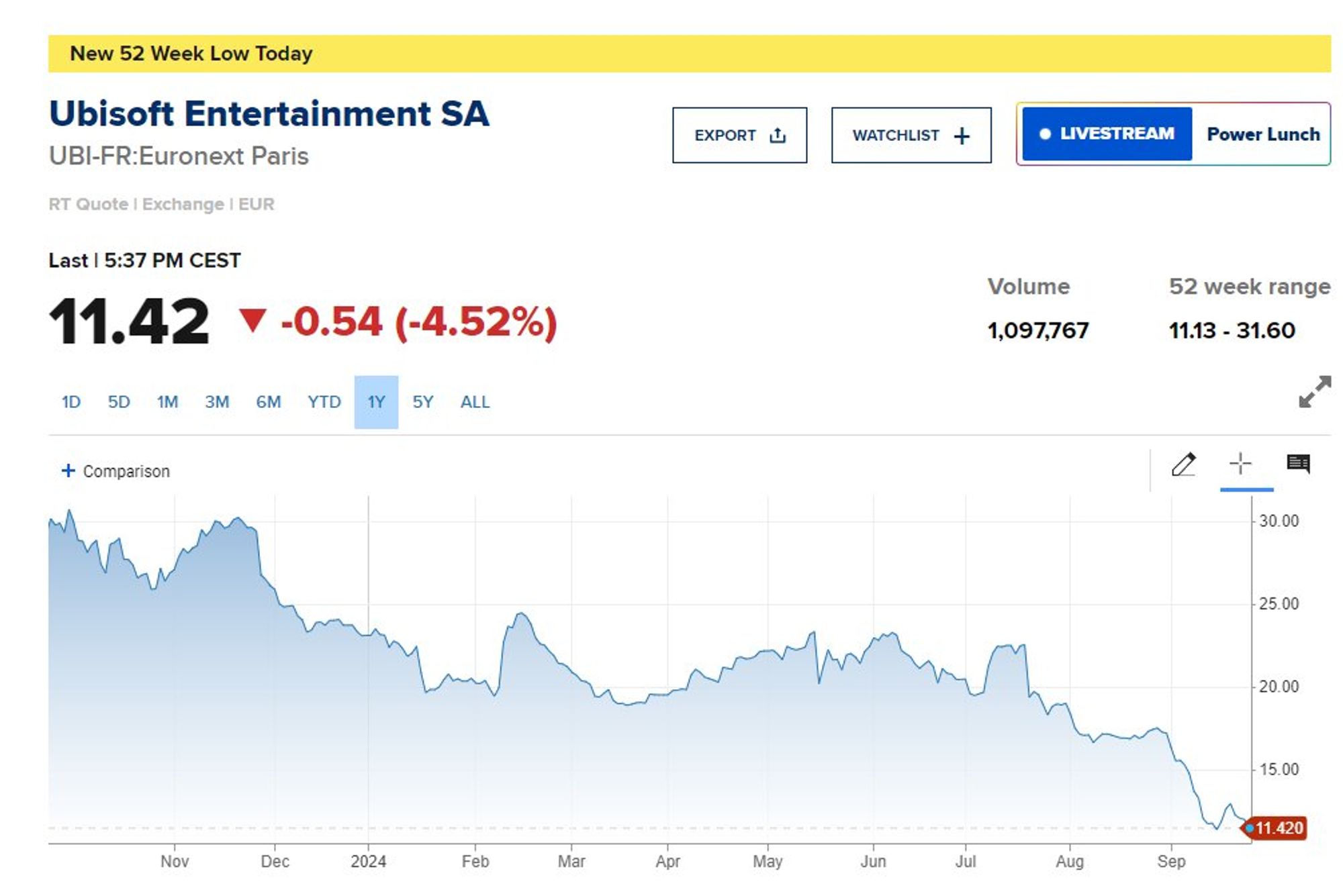Viewport: 1343px width, 896px height.
Task: Select the 1D time range tab
Action: (71, 402)
